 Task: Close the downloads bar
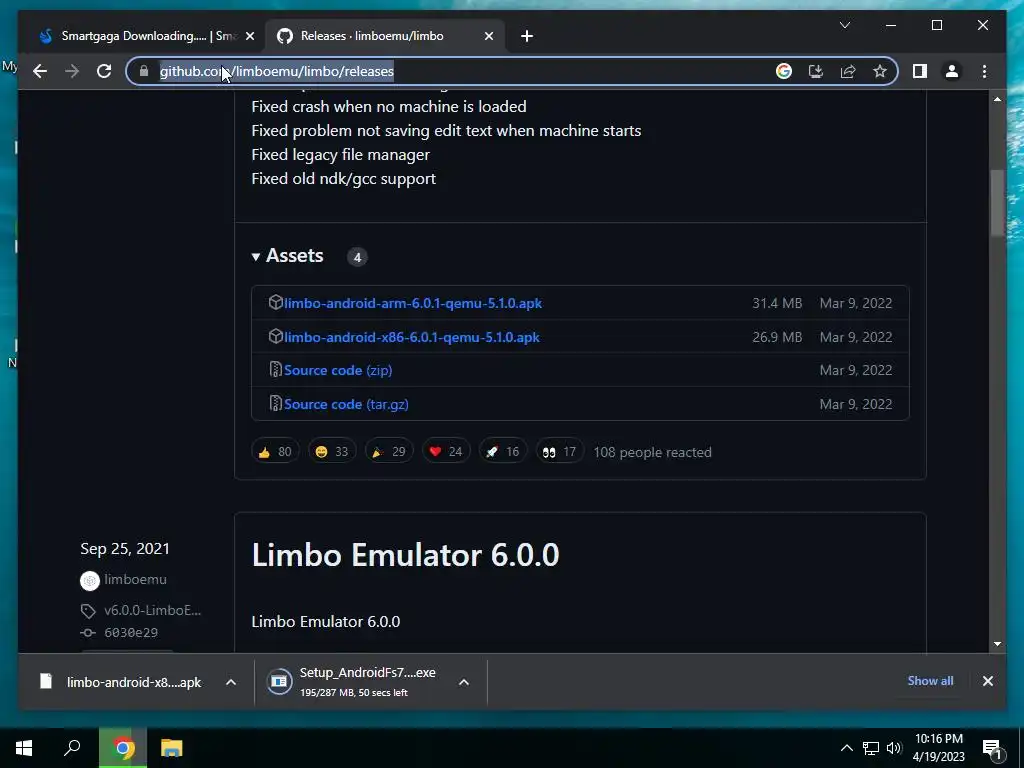click(x=987, y=680)
